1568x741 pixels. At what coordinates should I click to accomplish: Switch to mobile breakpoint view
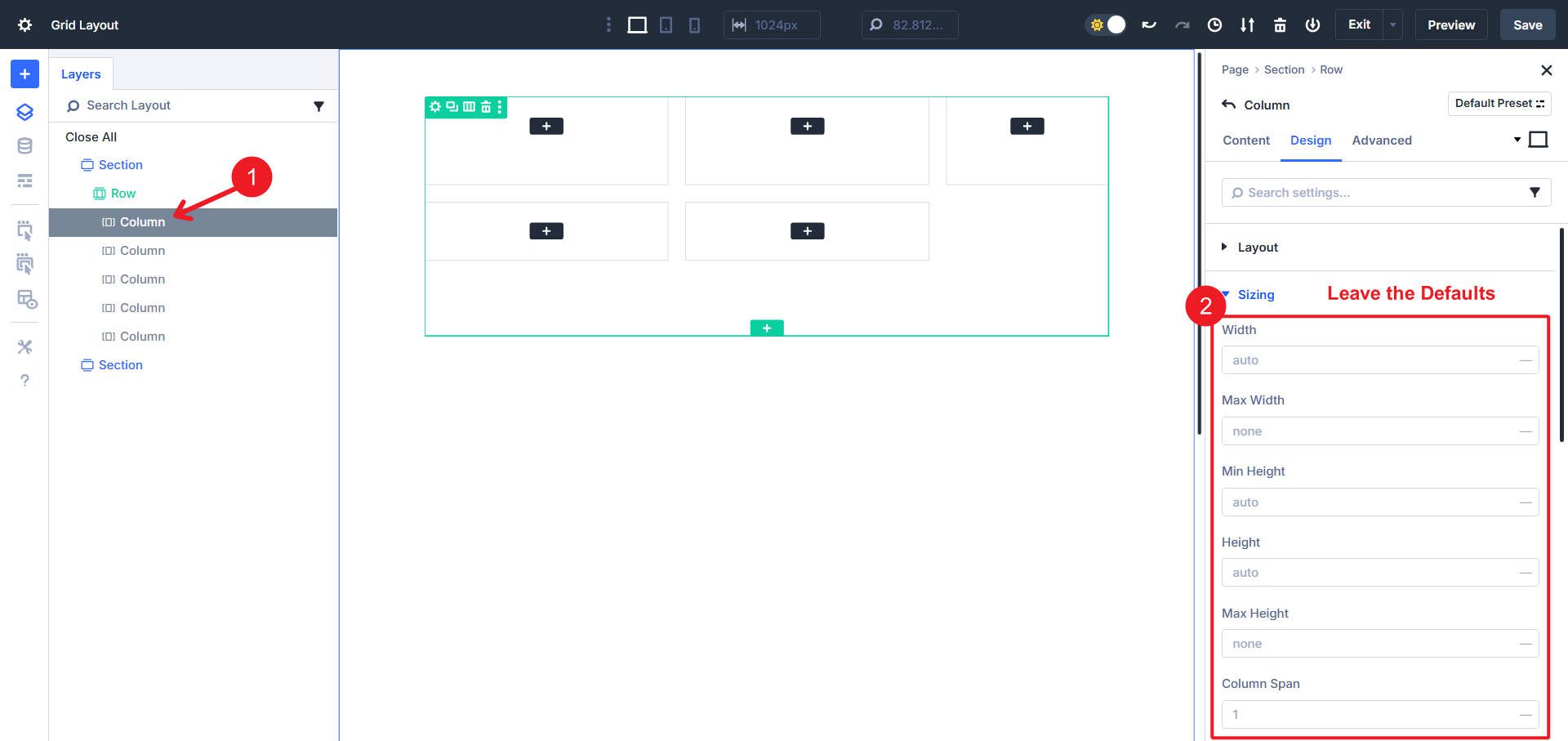693,25
